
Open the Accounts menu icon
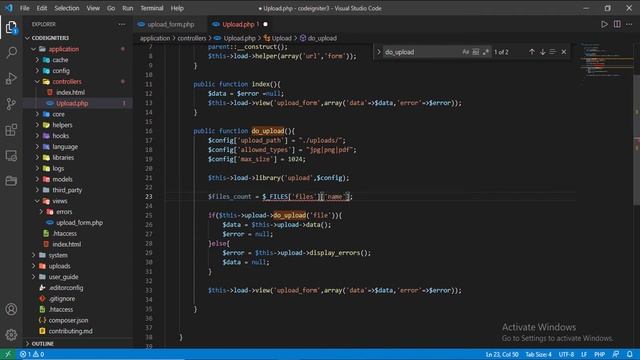pyautogui.click(x=11, y=309)
